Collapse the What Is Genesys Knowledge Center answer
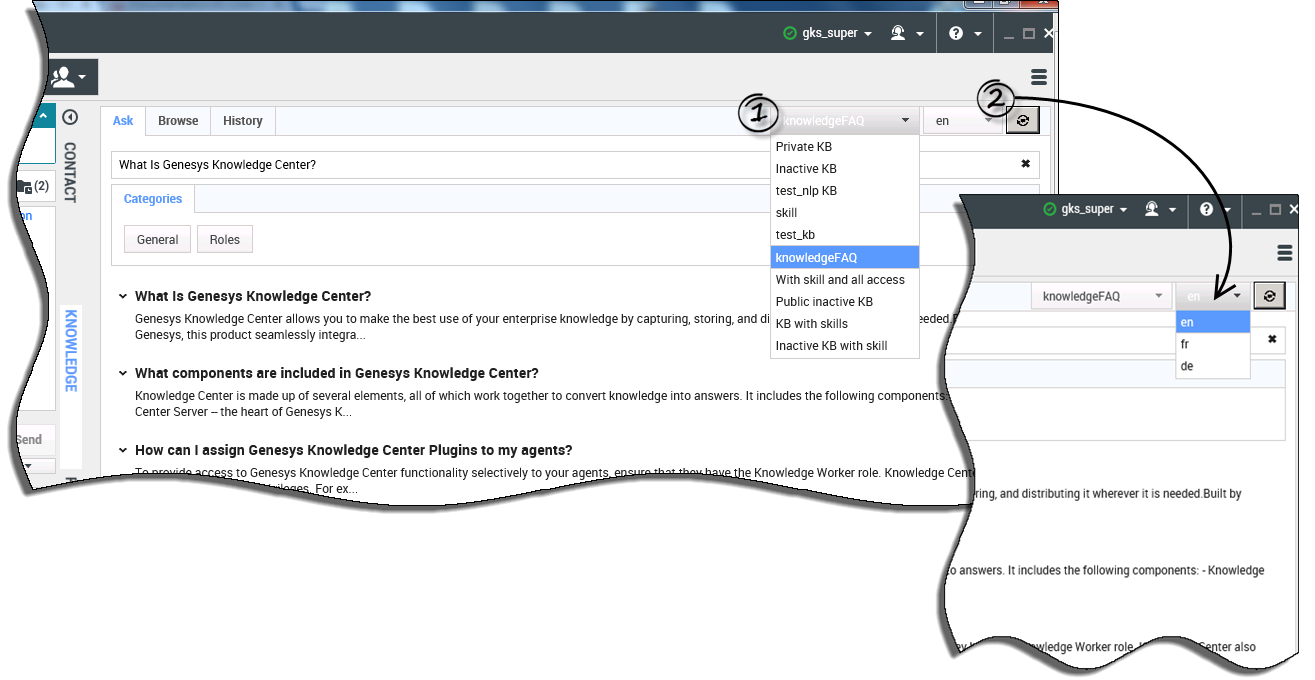Image resolution: width=1315 pixels, height=680 pixels. (123, 297)
